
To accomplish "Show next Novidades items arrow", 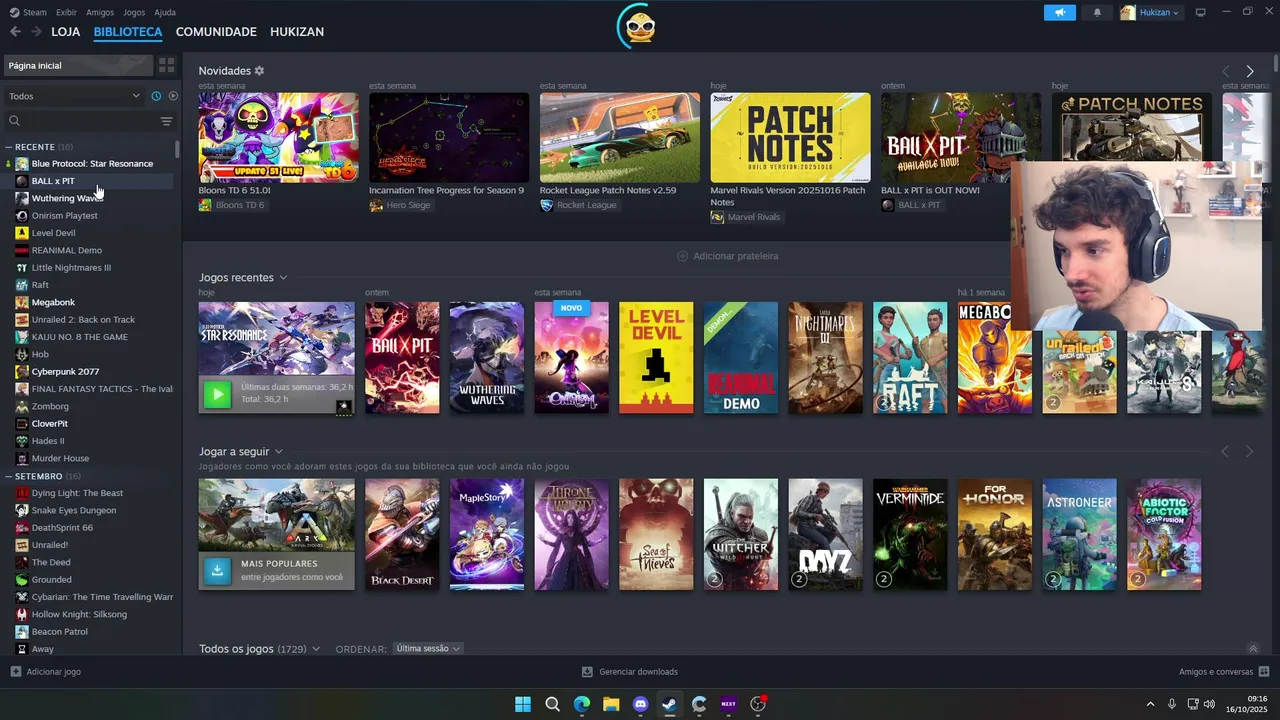I will tap(1249, 71).
